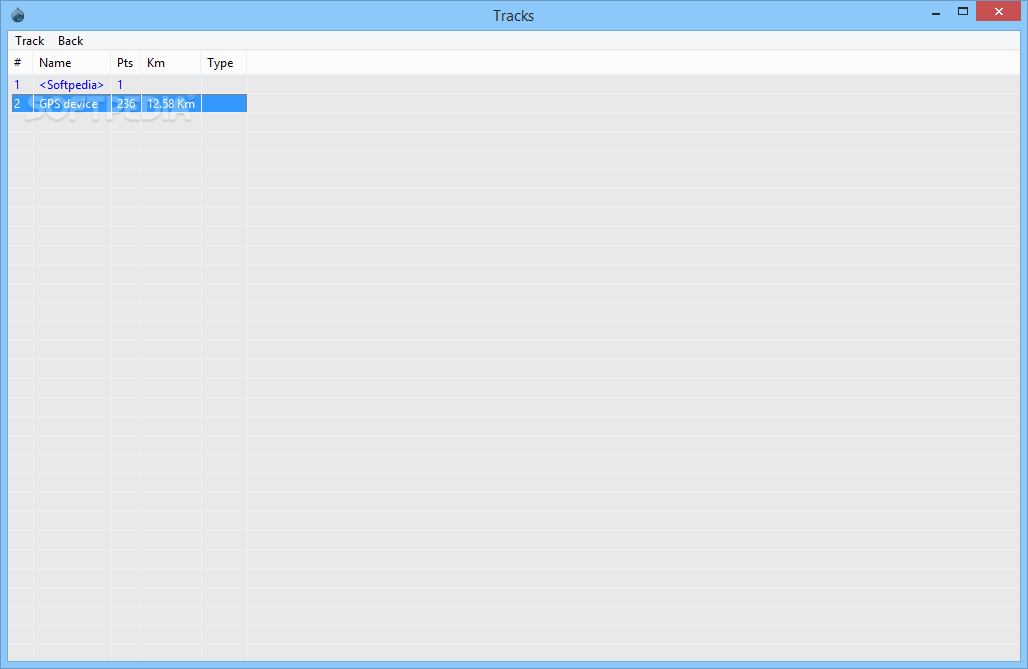This screenshot has height=669, width=1028.
Task: Sort tracks by Name column header
Action: point(71,63)
